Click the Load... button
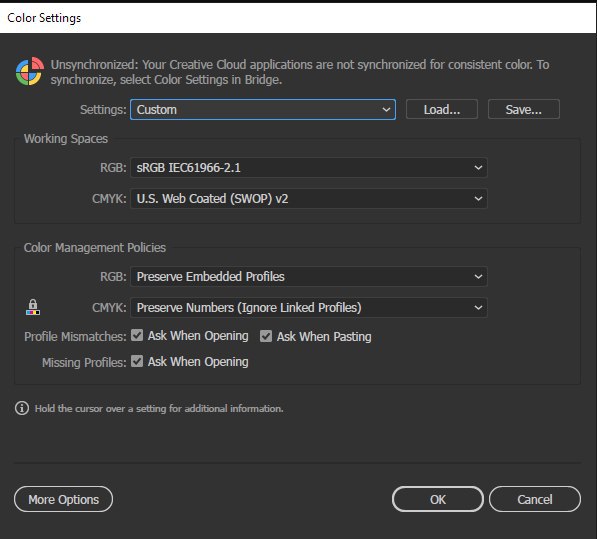 click(442, 110)
